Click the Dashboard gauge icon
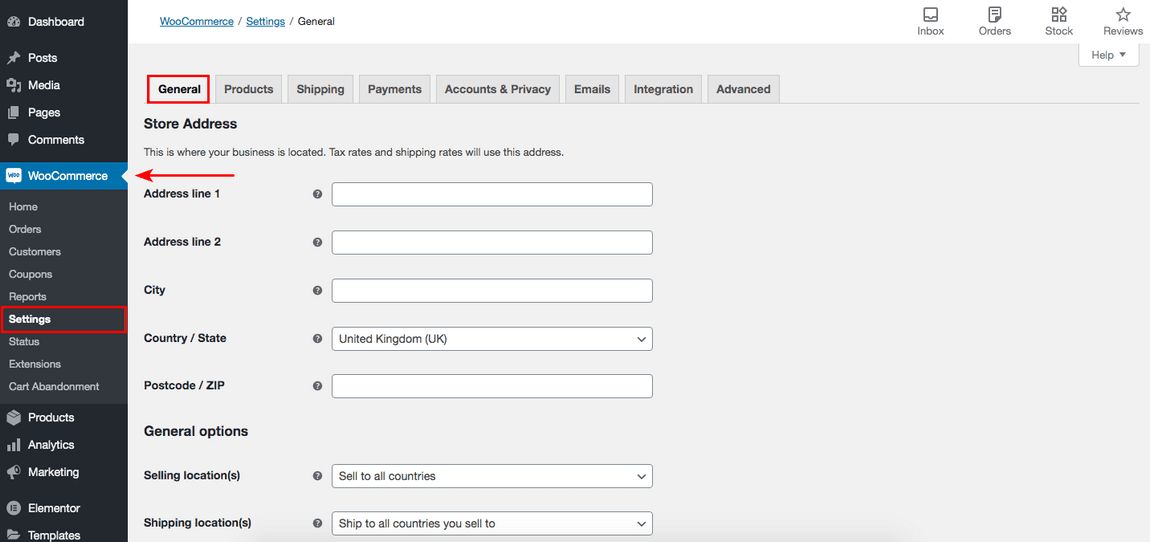This screenshot has height=542, width=1150. (13, 22)
